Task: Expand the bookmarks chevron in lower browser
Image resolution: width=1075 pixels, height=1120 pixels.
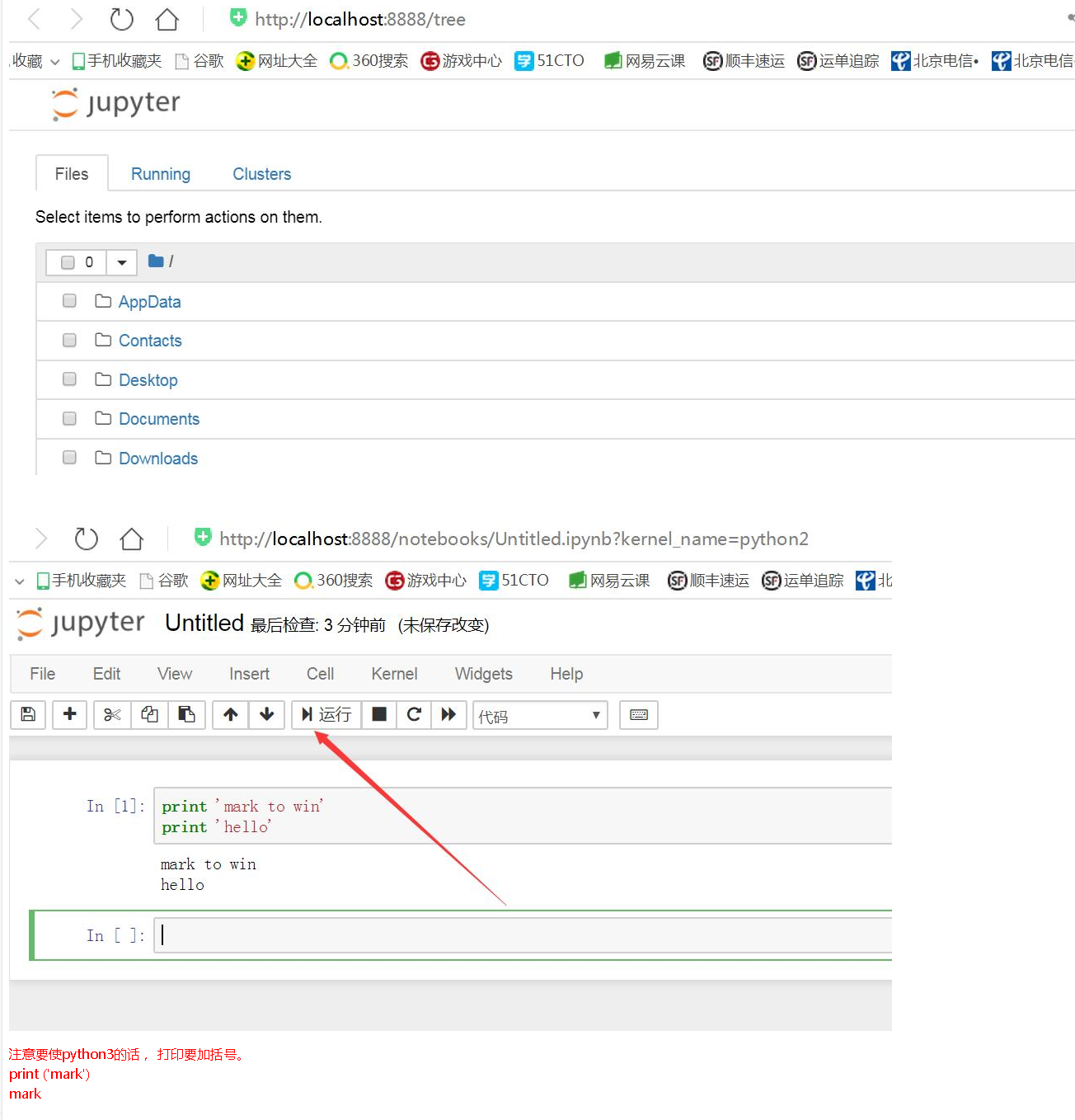Action: click(20, 581)
